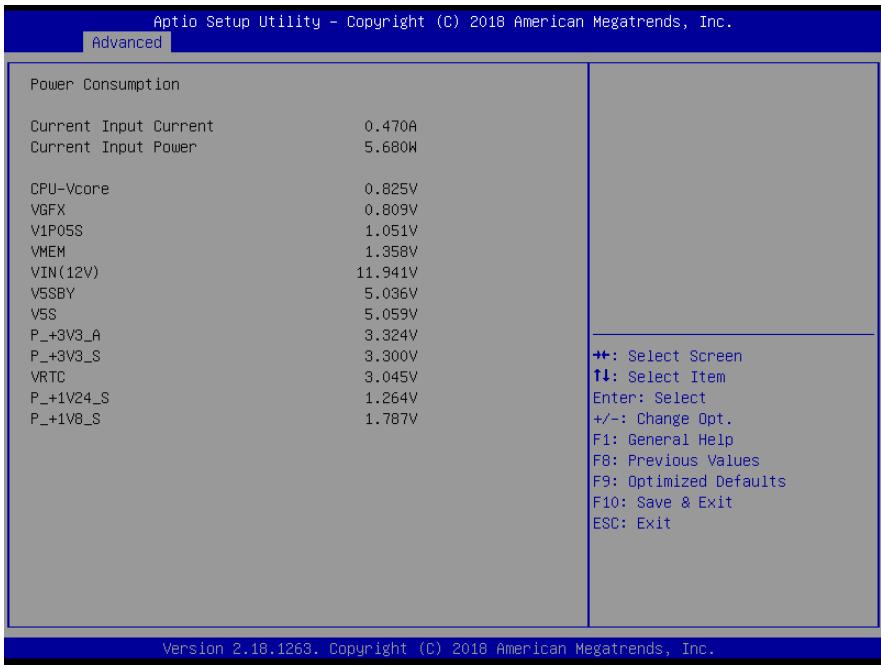
Task: Select the V5SBY voltage row
Action: 224,293
